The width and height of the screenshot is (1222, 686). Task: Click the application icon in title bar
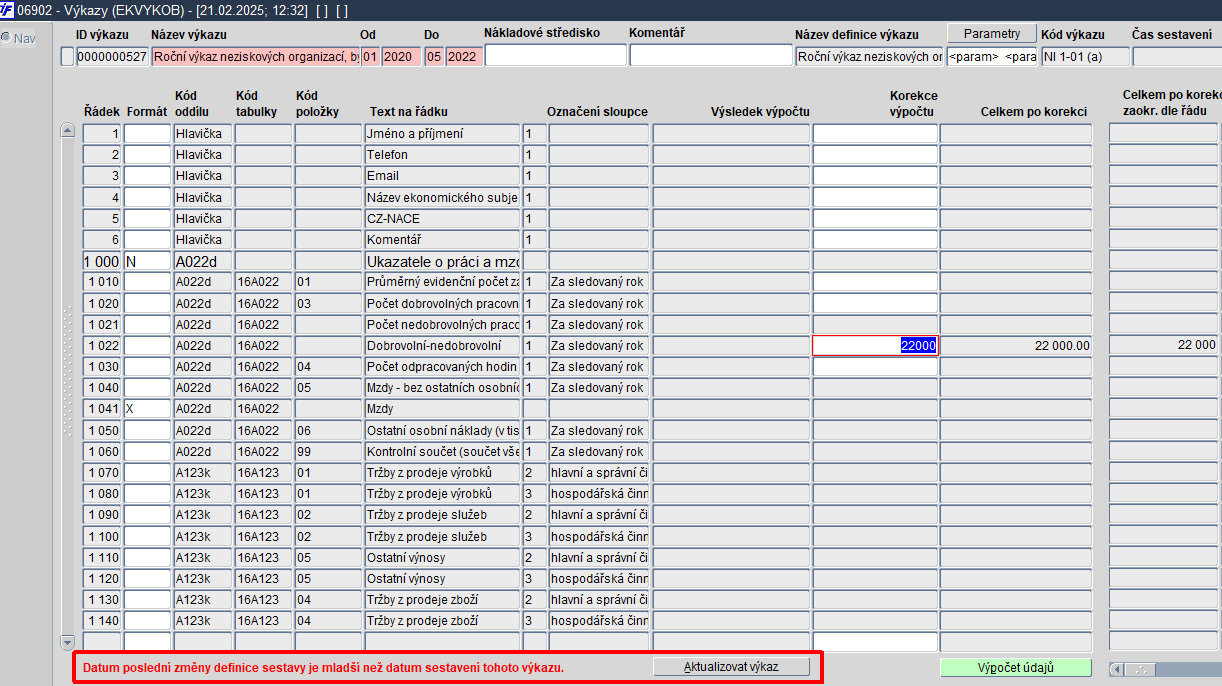click(7, 9)
